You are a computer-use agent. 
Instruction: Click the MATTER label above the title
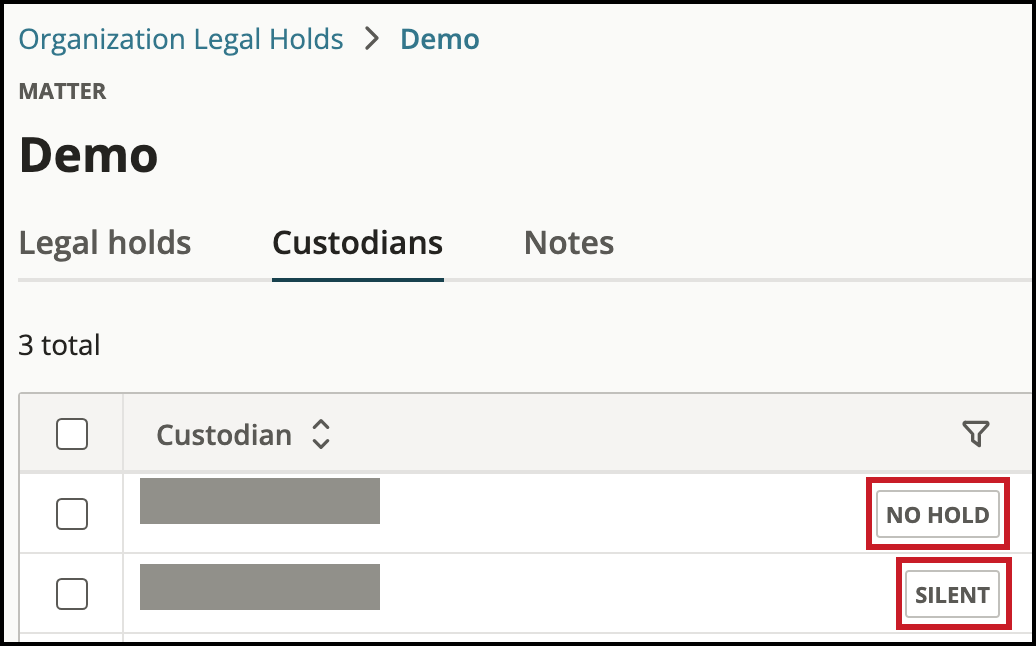tap(62, 91)
